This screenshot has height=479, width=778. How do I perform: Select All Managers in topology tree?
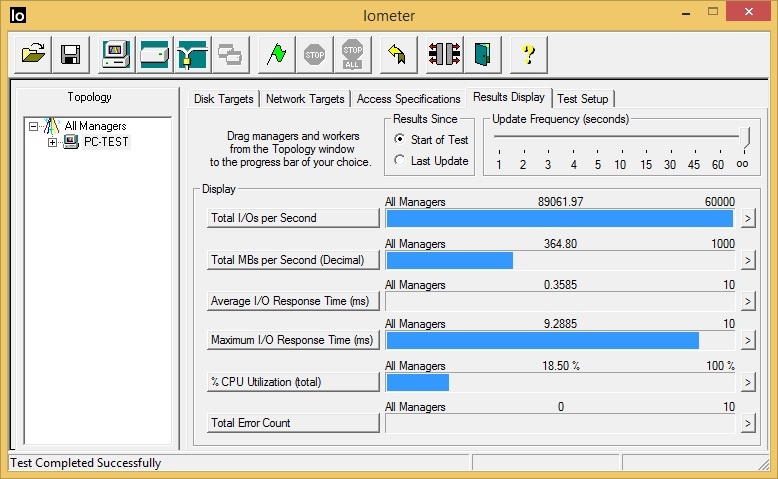coord(95,126)
